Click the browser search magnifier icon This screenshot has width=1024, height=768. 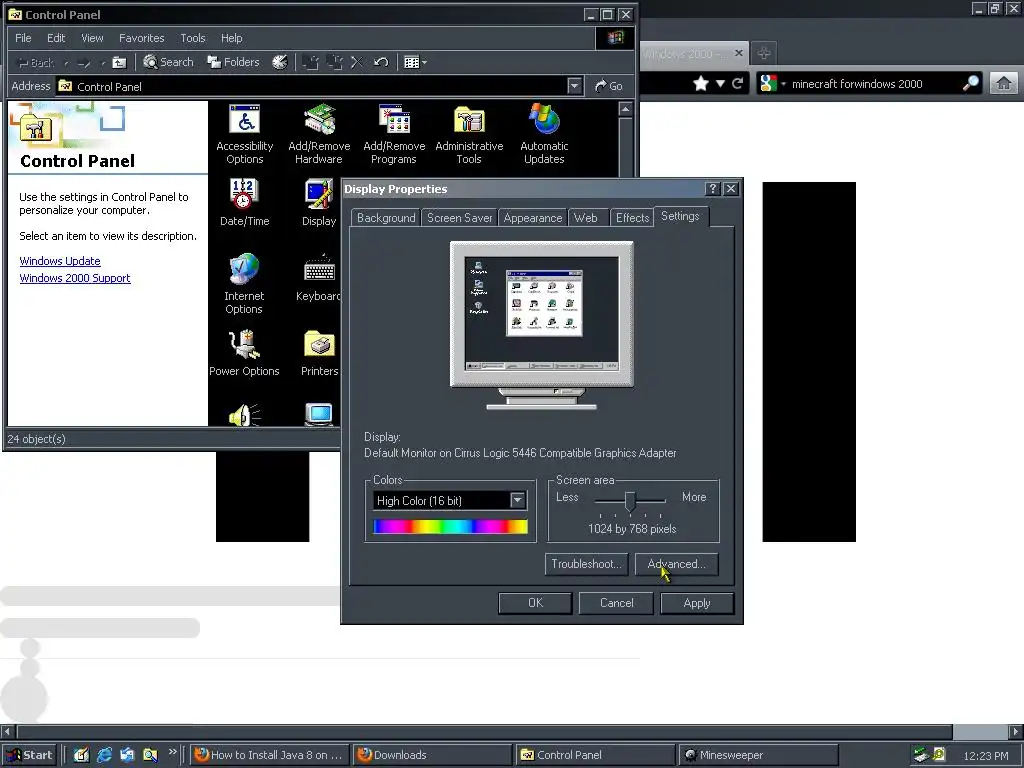point(970,83)
